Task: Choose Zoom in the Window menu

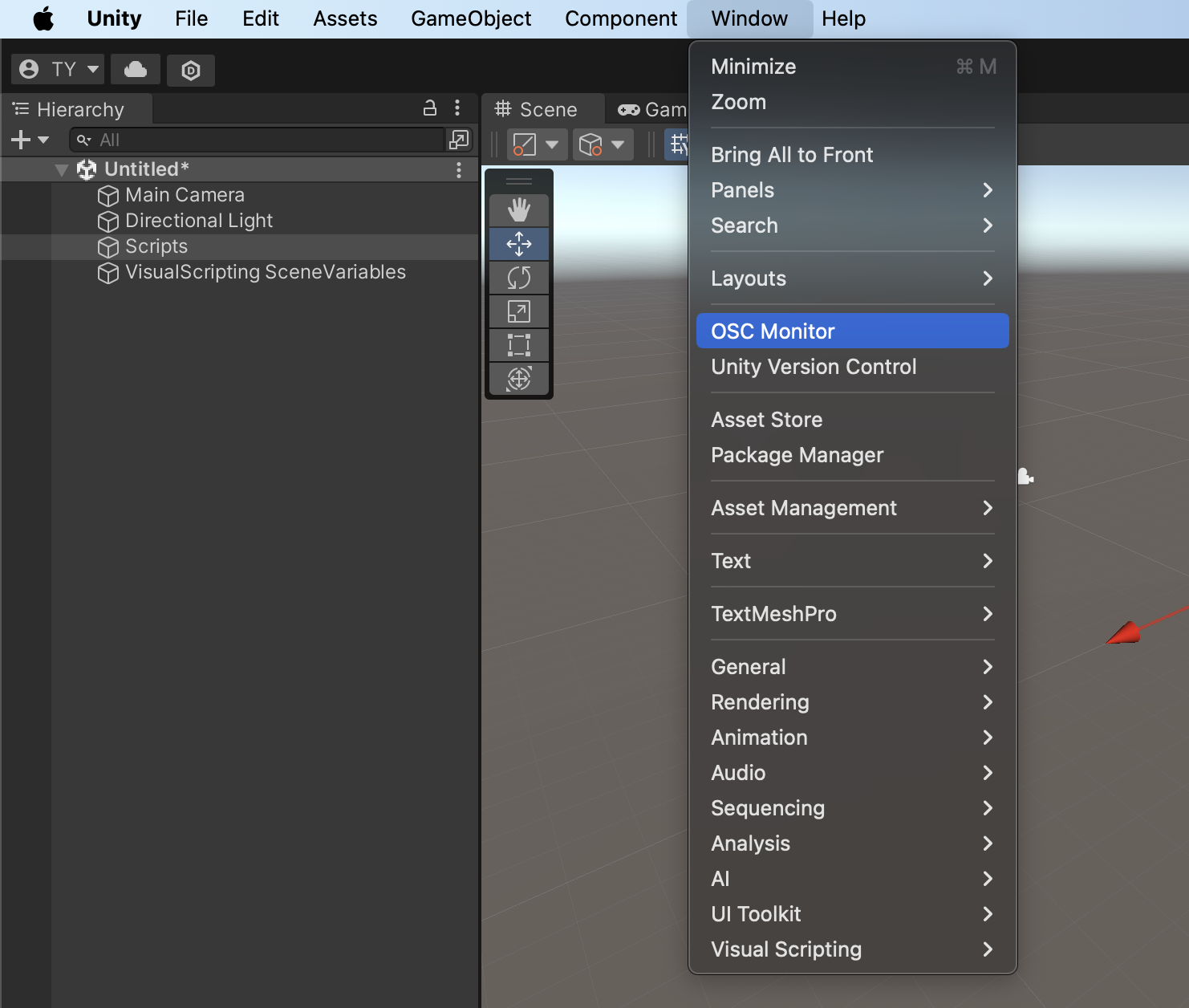Action: [x=853, y=102]
